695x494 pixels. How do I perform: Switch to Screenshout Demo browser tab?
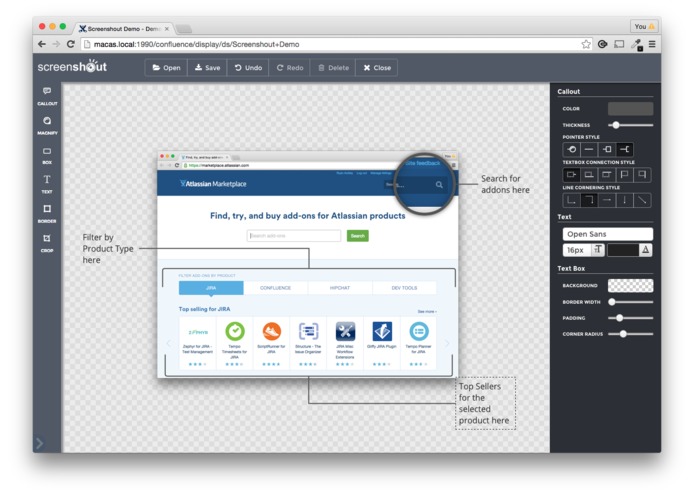tap(124, 29)
